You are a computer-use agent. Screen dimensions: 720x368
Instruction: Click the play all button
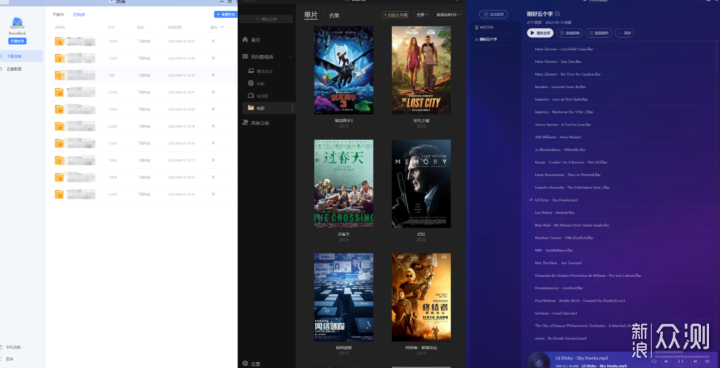pyautogui.click(x=540, y=33)
